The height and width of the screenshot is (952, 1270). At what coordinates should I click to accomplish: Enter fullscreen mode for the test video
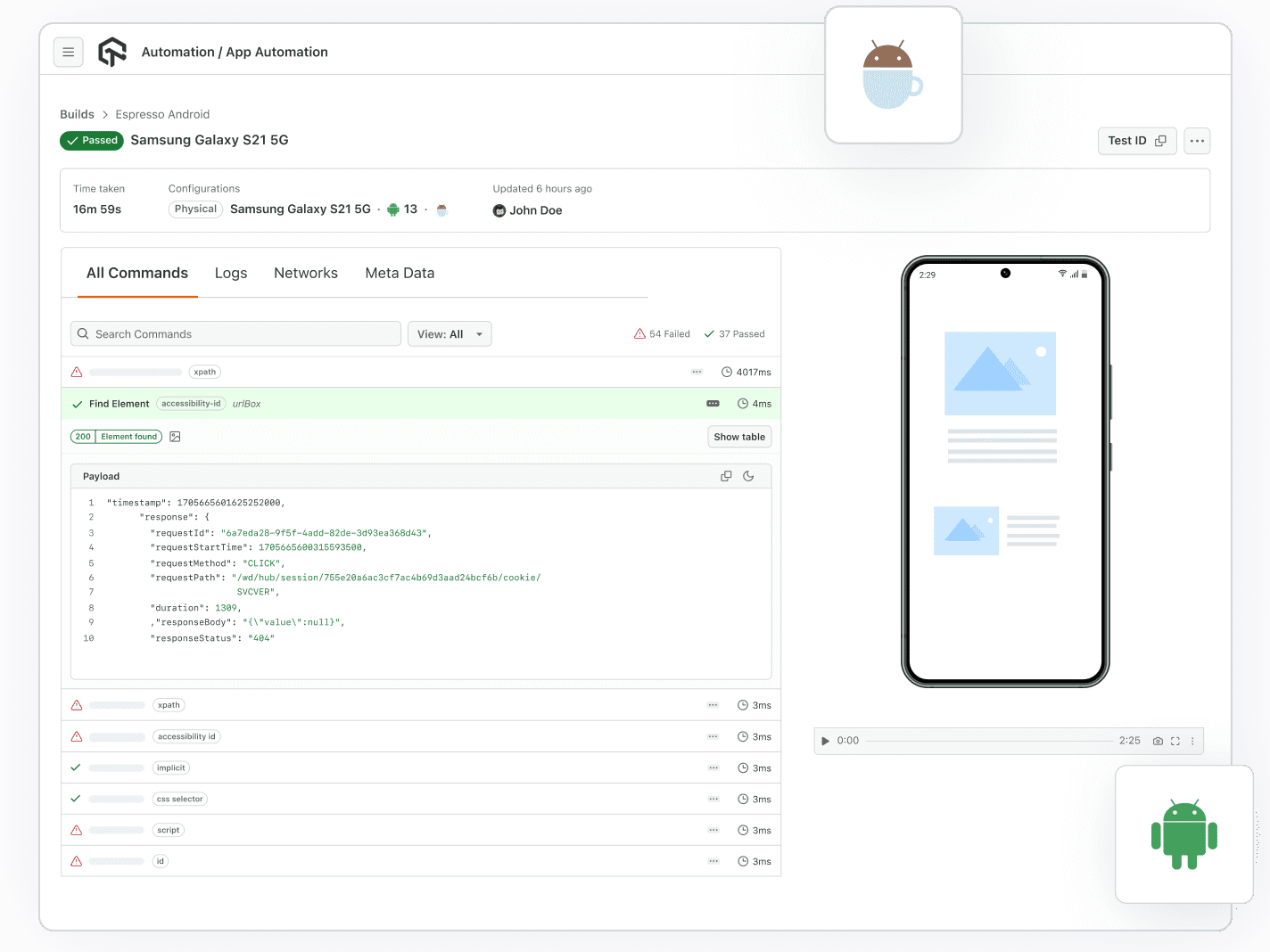(1175, 741)
